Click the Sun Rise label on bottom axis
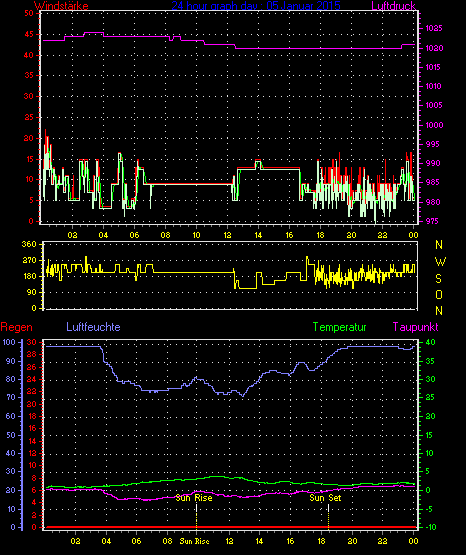Image resolution: width=466 pixels, height=555 pixels. (x=194, y=541)
